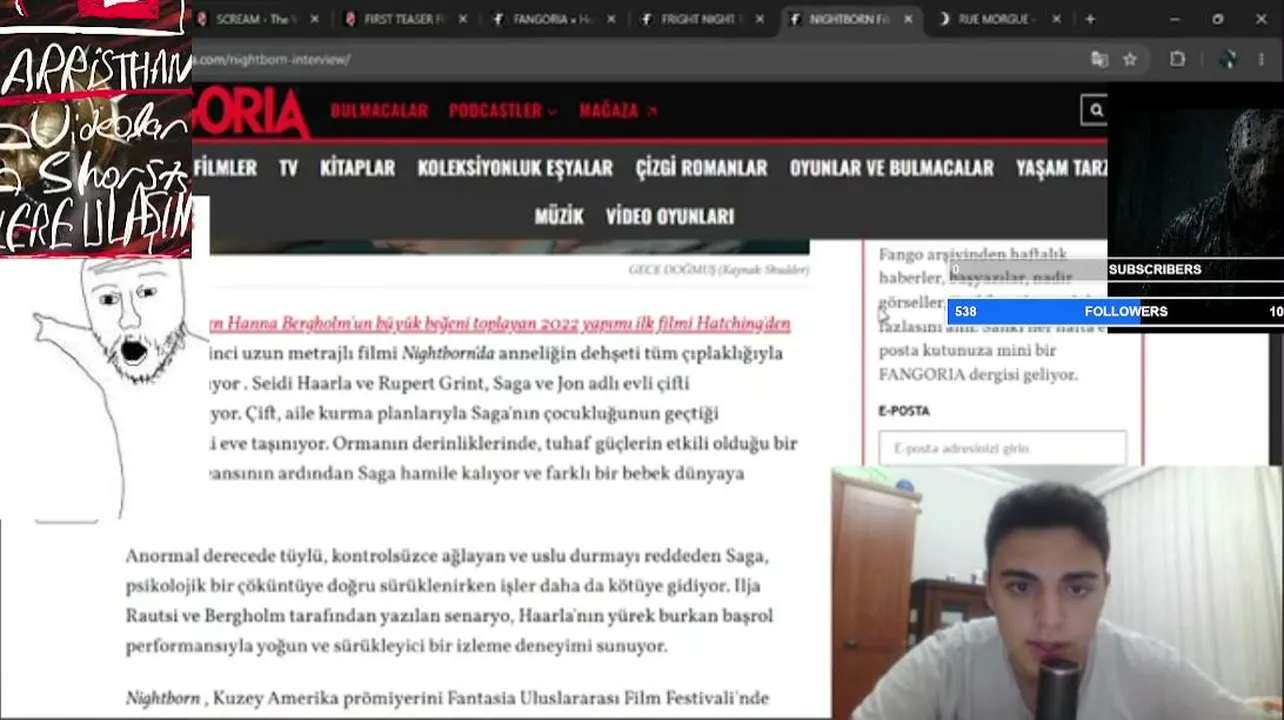Click the streamer webcam feed
1284x720 pixels.
pyautogui.click(x=1057, y=592)
